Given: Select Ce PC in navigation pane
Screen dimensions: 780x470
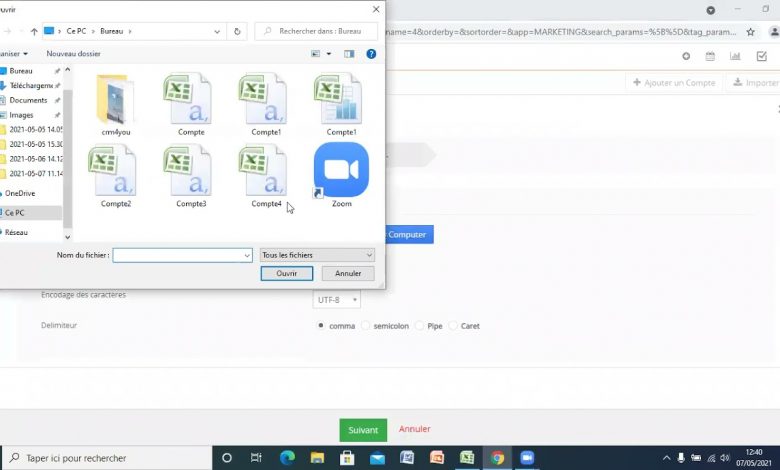Looking at the screenshot, I should coord(14,212).
